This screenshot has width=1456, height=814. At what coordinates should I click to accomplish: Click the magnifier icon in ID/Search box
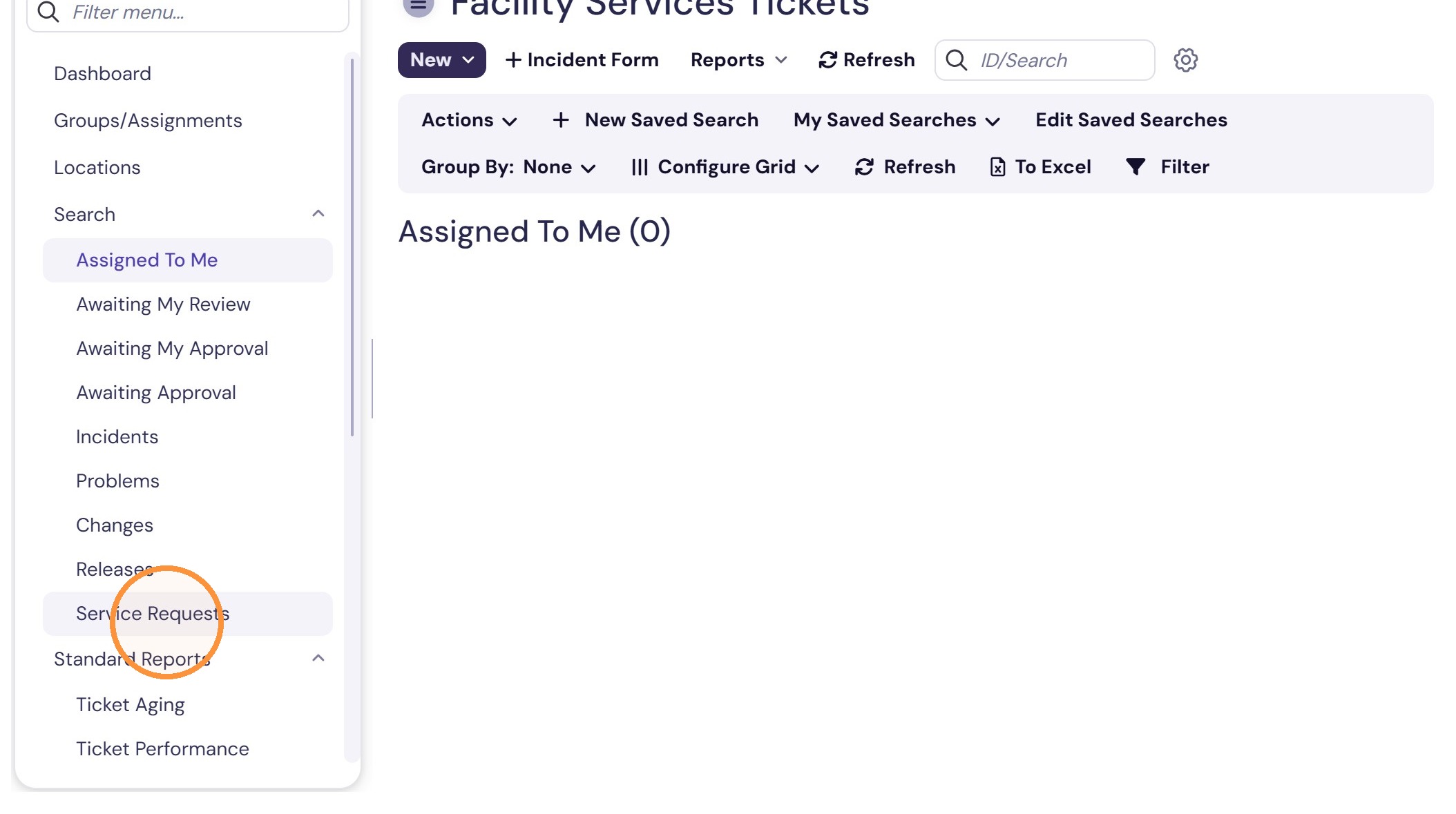957,60
